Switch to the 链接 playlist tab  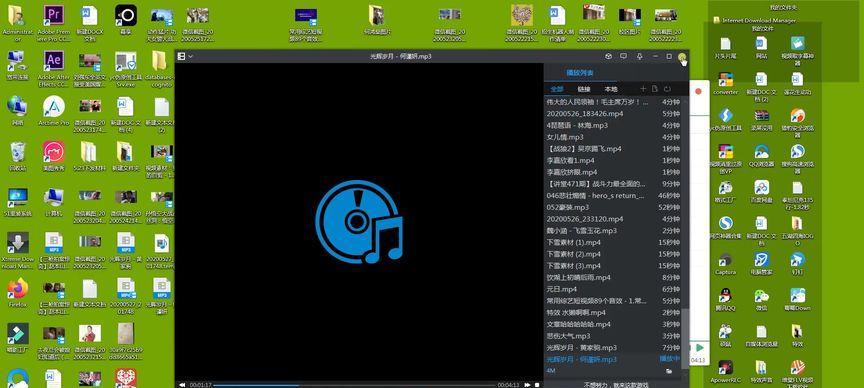(584, 89)
